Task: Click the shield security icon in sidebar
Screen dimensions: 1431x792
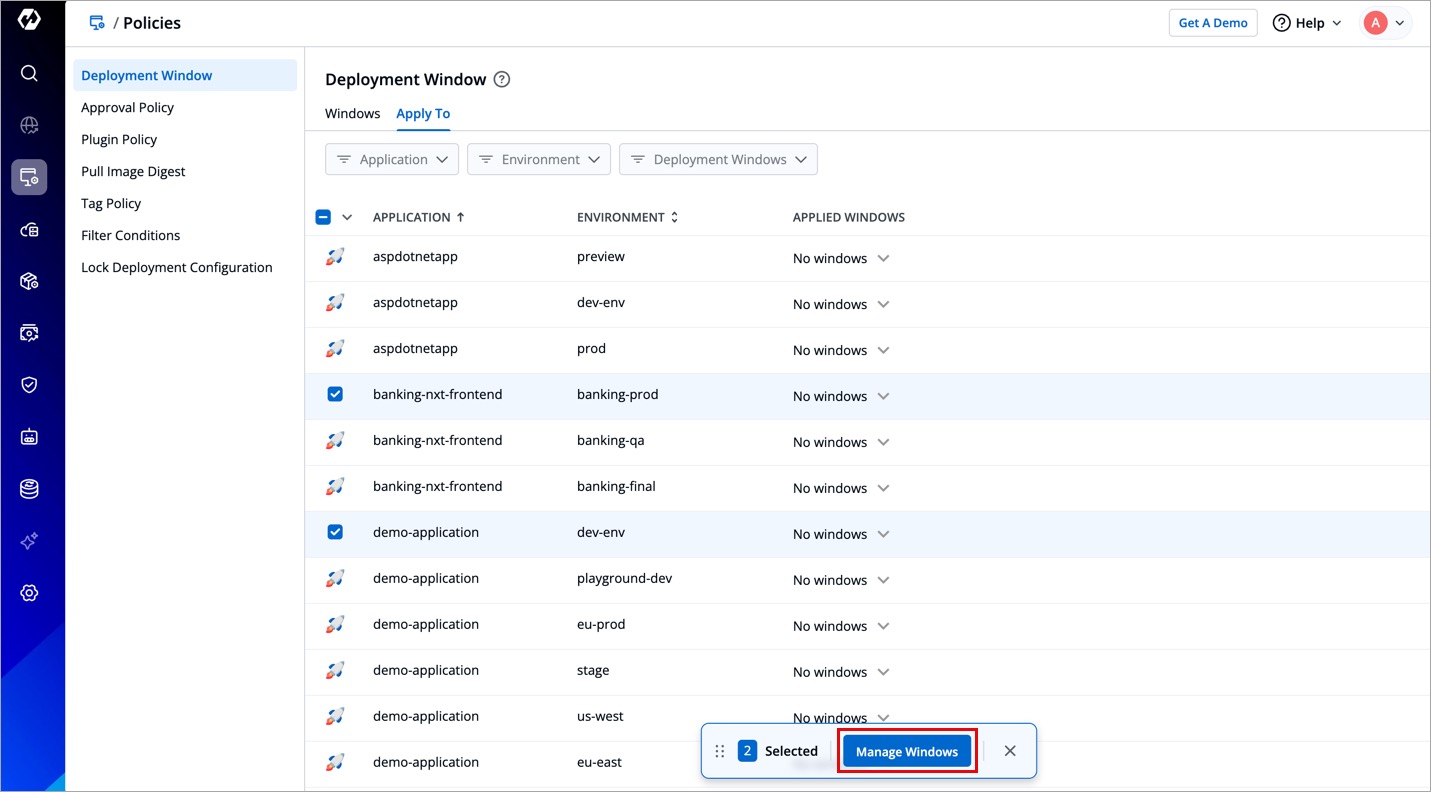Action: pos(29,385)
